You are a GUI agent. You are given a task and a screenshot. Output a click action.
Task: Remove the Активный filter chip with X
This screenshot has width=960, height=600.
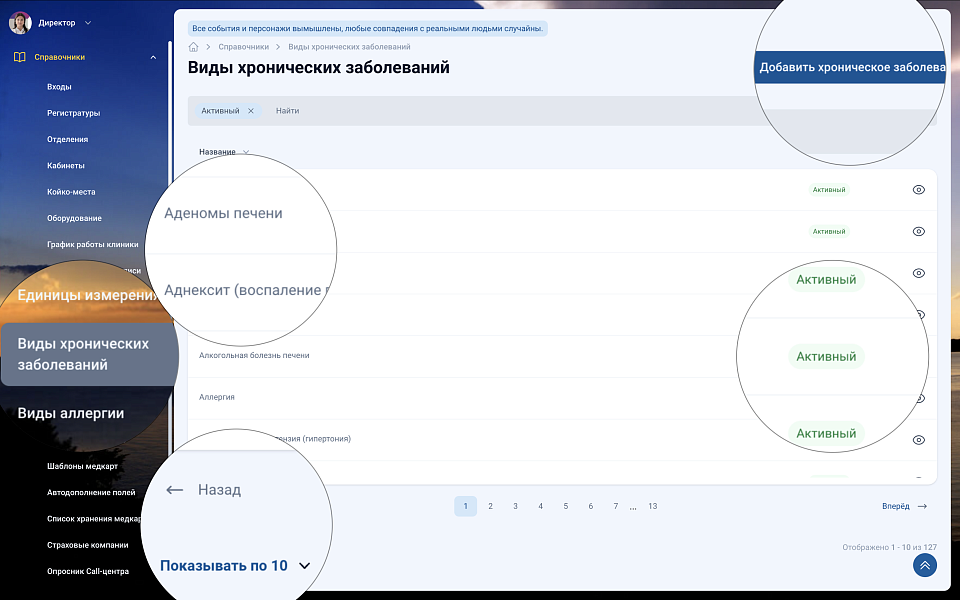[x=251, y=111]
